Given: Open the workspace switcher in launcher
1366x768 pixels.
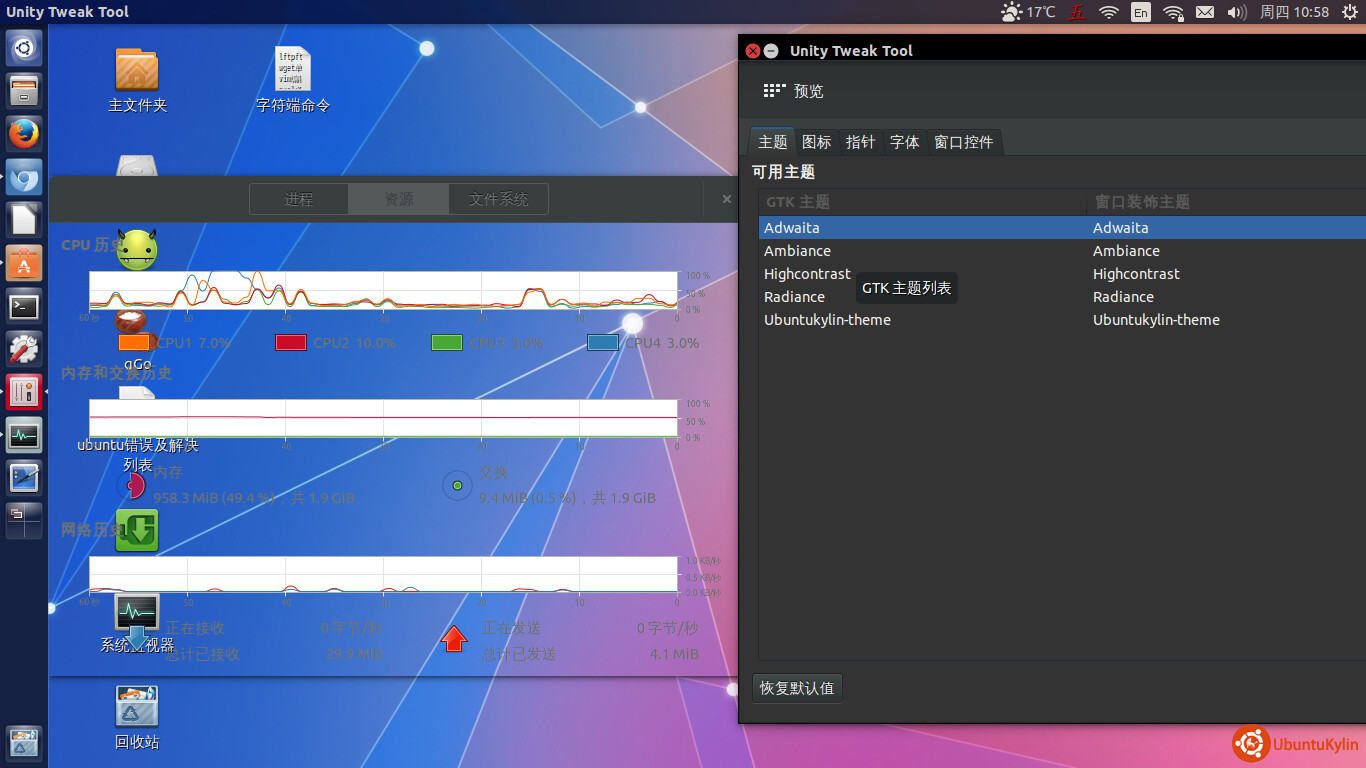Looking at the screenshot, I should pyautogui.click(x=24, y=517).
